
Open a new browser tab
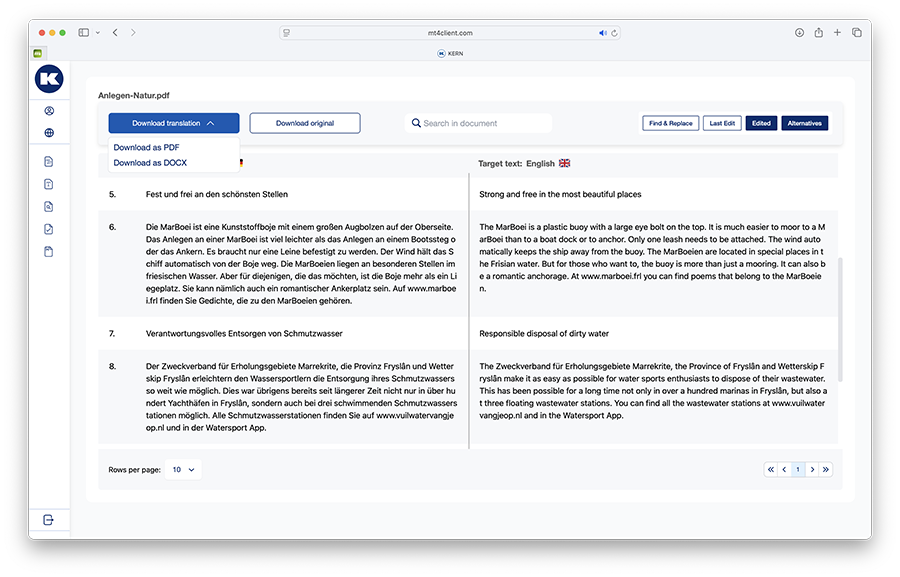click(x=837, y=33)
